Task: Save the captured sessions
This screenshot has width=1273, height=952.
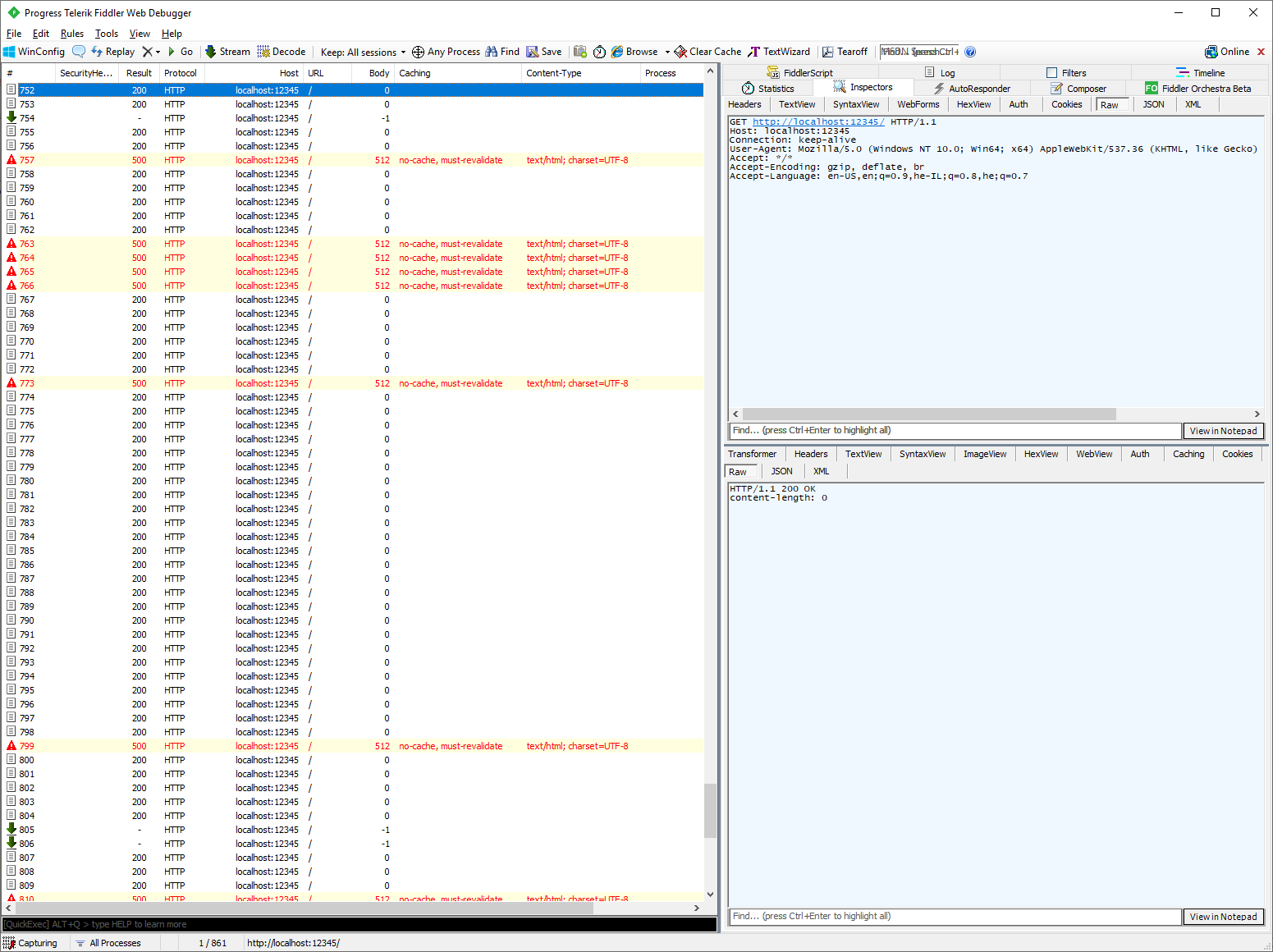Action: 544,51
